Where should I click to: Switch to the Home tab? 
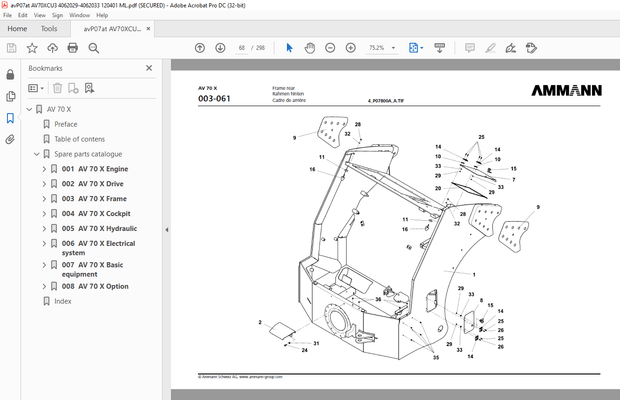[x=17, y=29]
